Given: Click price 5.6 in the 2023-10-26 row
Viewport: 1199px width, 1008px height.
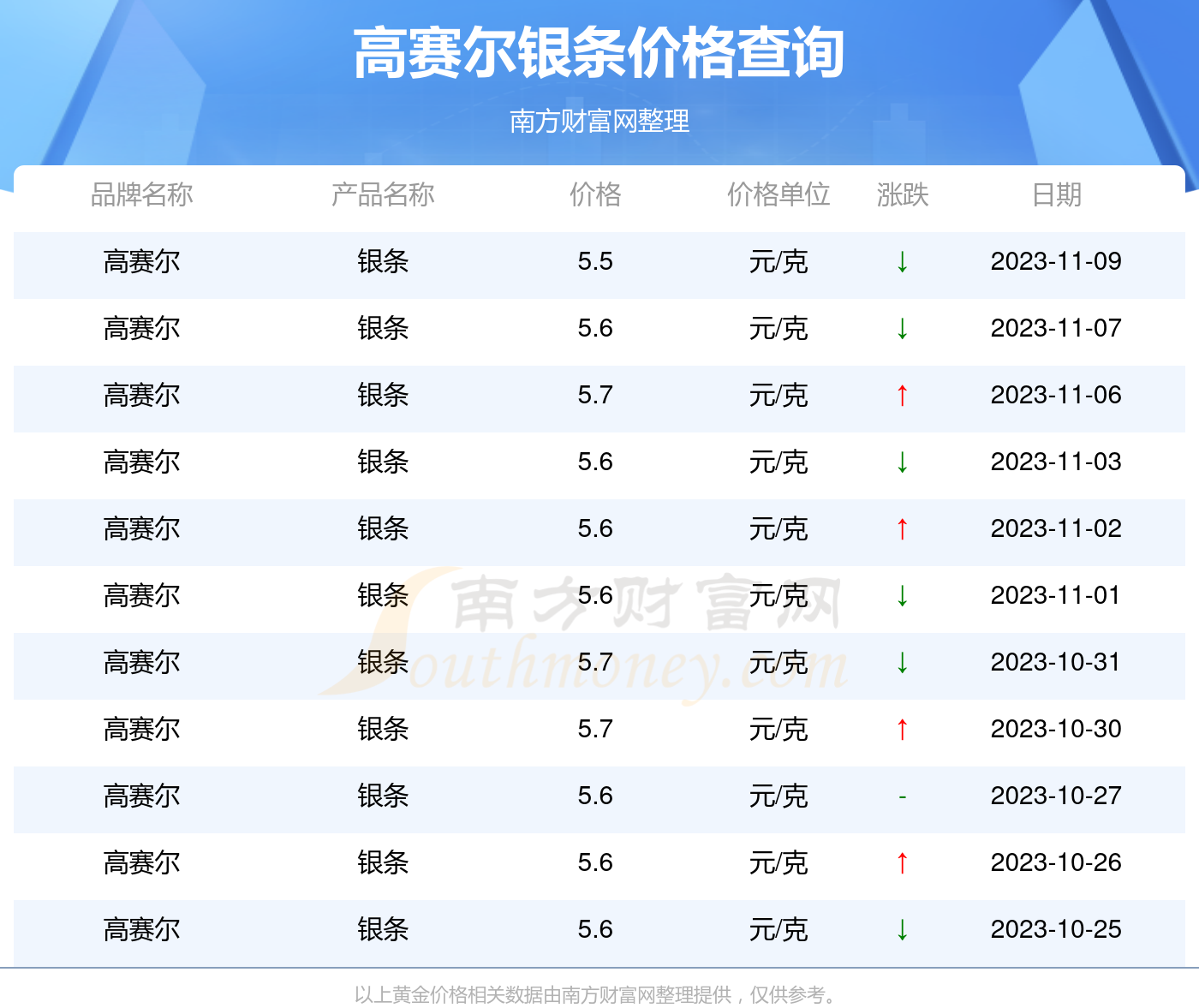Looking at the screenshot, I should click(x=595, y=862).
